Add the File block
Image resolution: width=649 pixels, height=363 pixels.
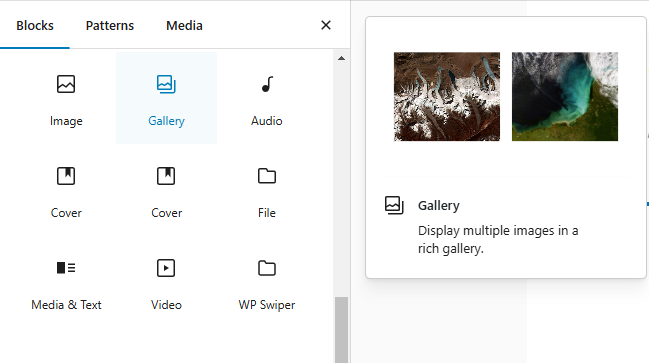(267, 190)
